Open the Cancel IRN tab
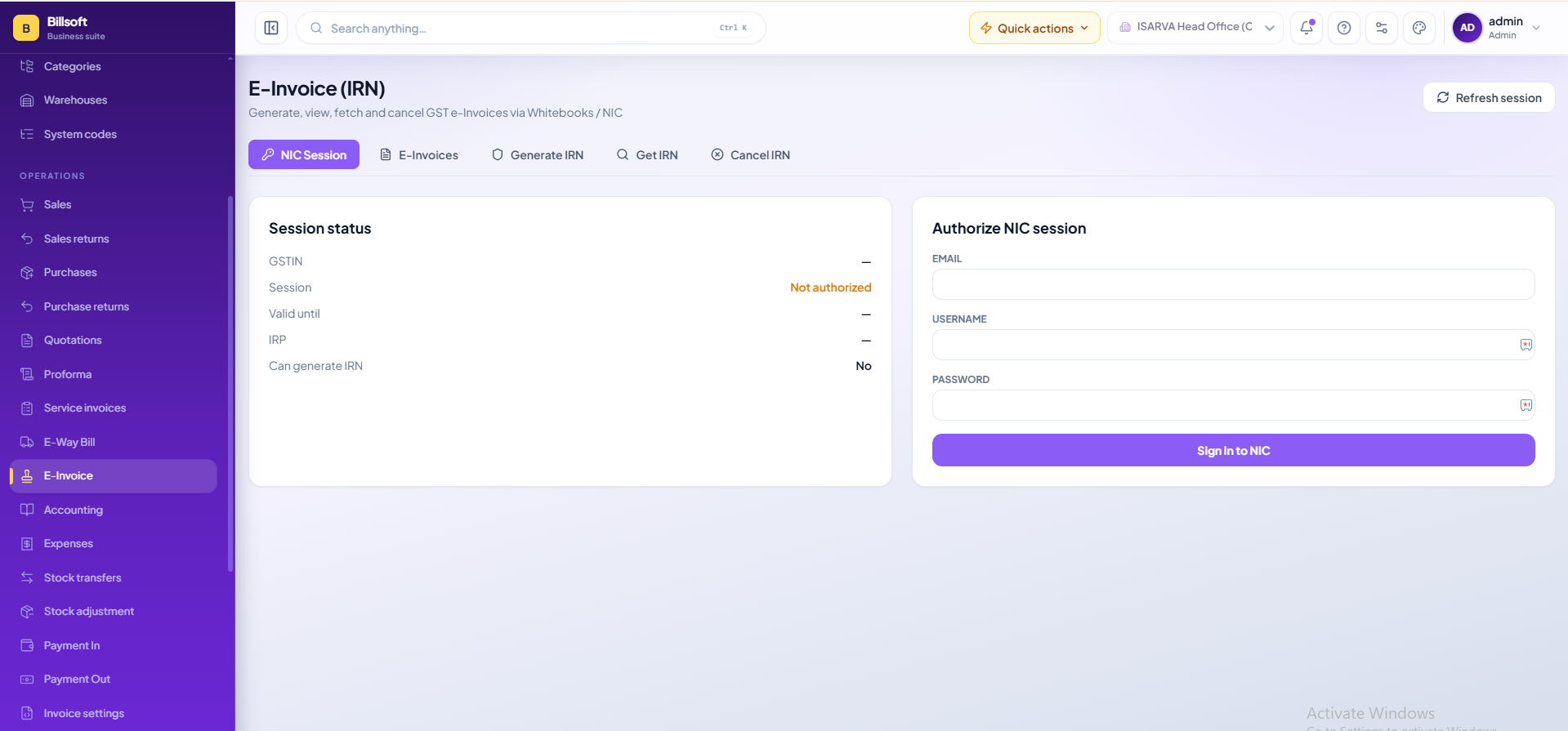 (750, 154)
